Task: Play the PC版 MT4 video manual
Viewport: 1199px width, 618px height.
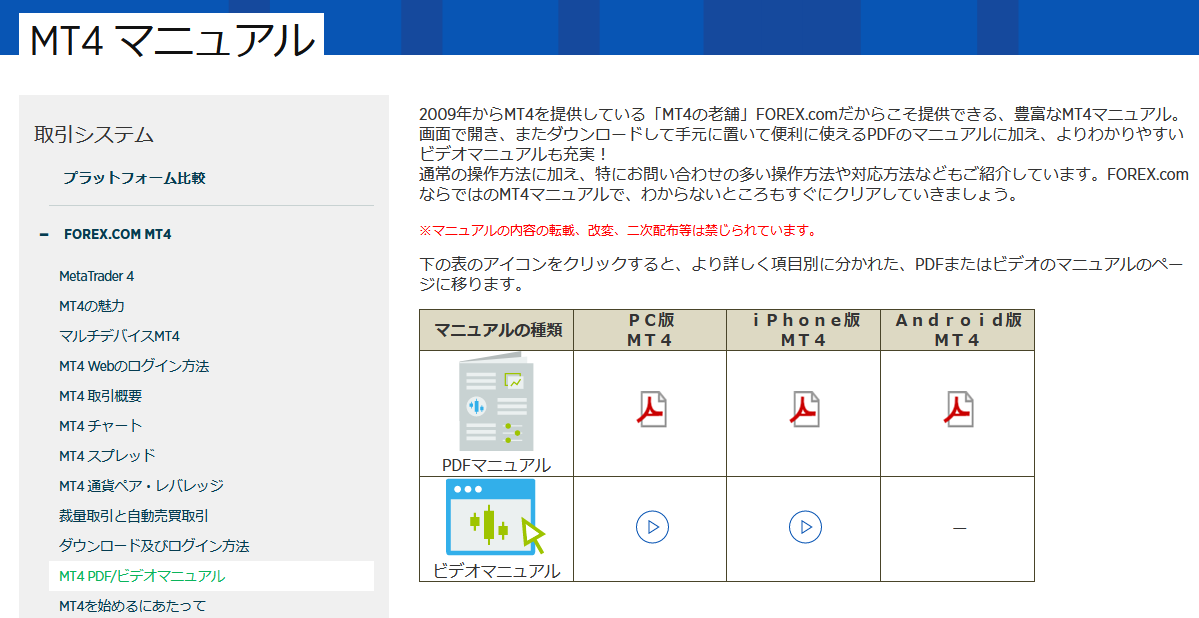Action: tap(652, 527)
